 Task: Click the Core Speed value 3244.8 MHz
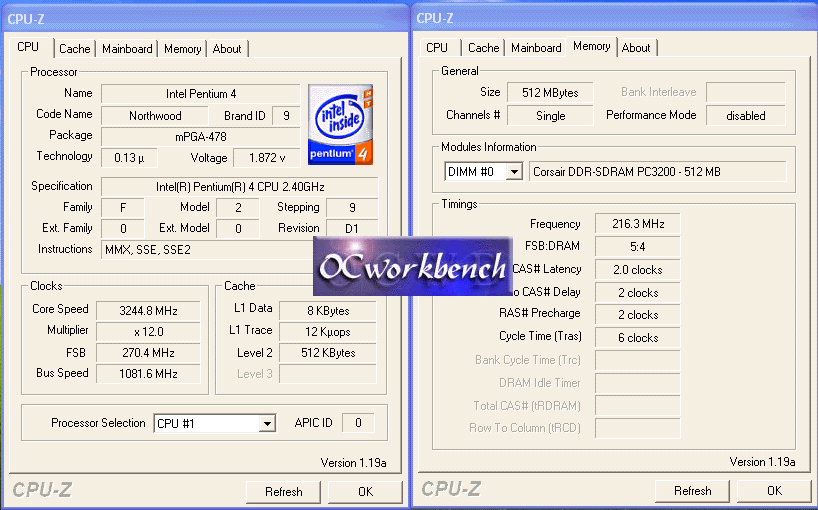point(148,311)
